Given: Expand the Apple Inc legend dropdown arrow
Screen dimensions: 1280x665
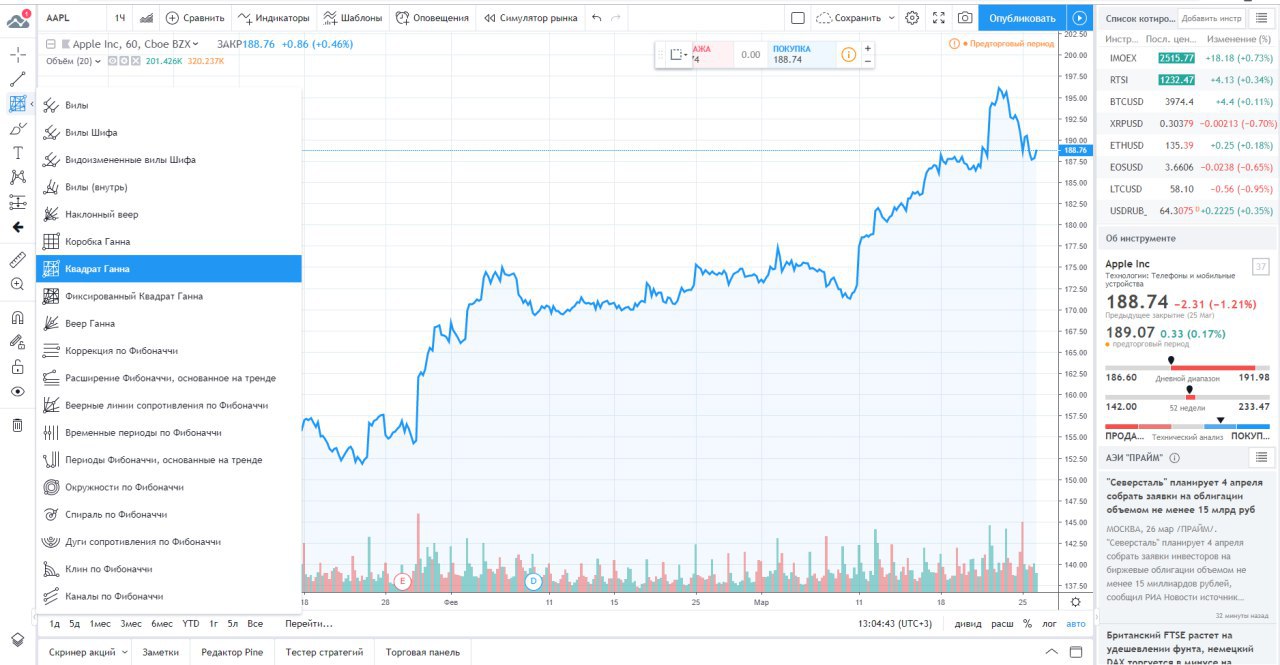Looking at the screenshot, I should tap(196, 44).
